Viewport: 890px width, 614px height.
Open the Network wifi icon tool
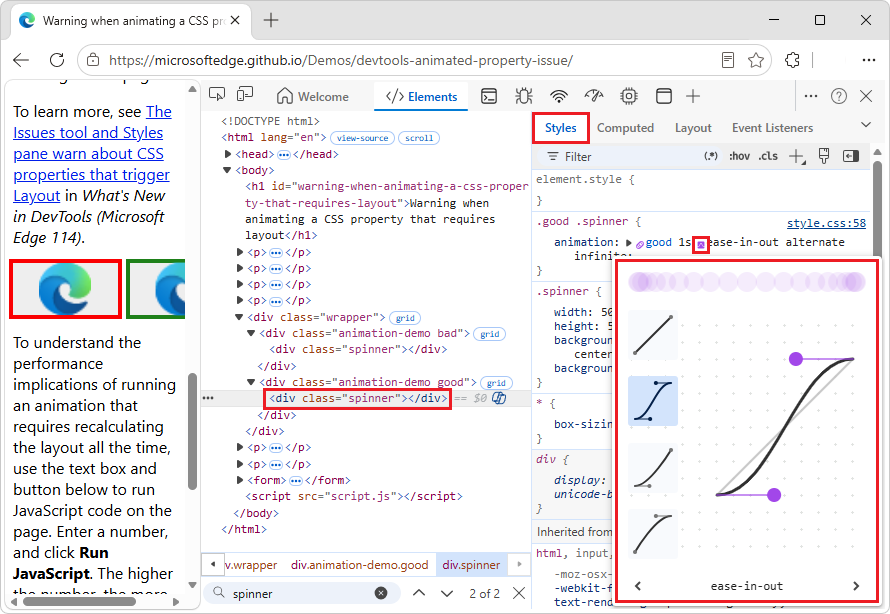(559, 96)
